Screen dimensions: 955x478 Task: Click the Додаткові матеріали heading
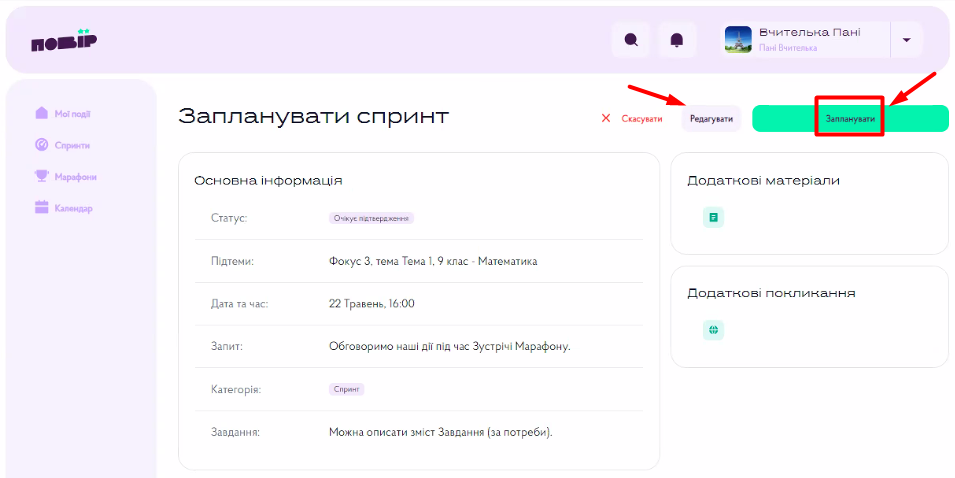click(x=764, y=181)
